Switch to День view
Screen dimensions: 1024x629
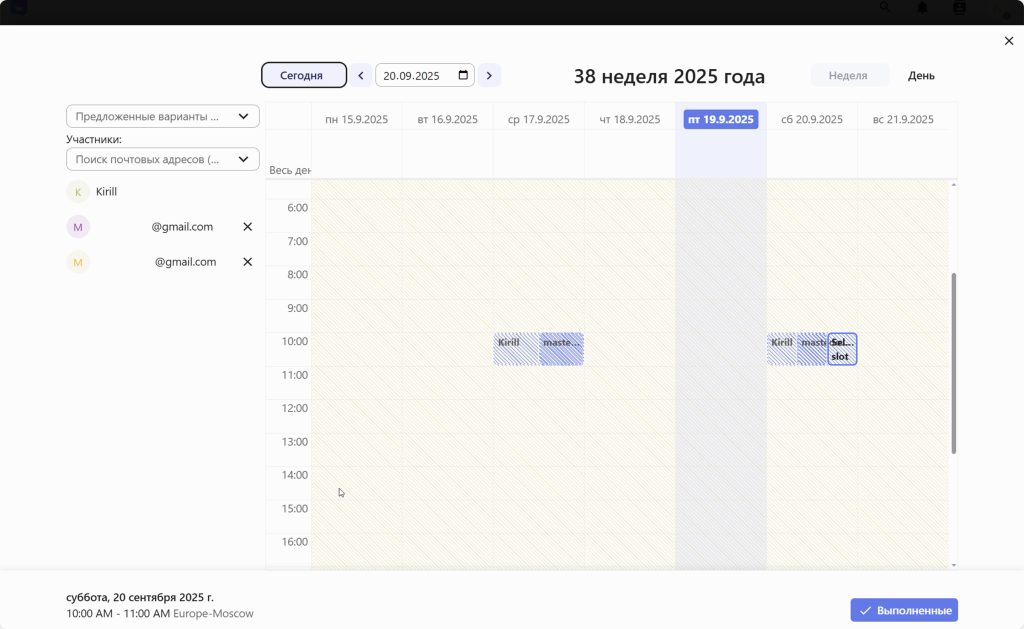pyautogui.click(x=921, y=76)
